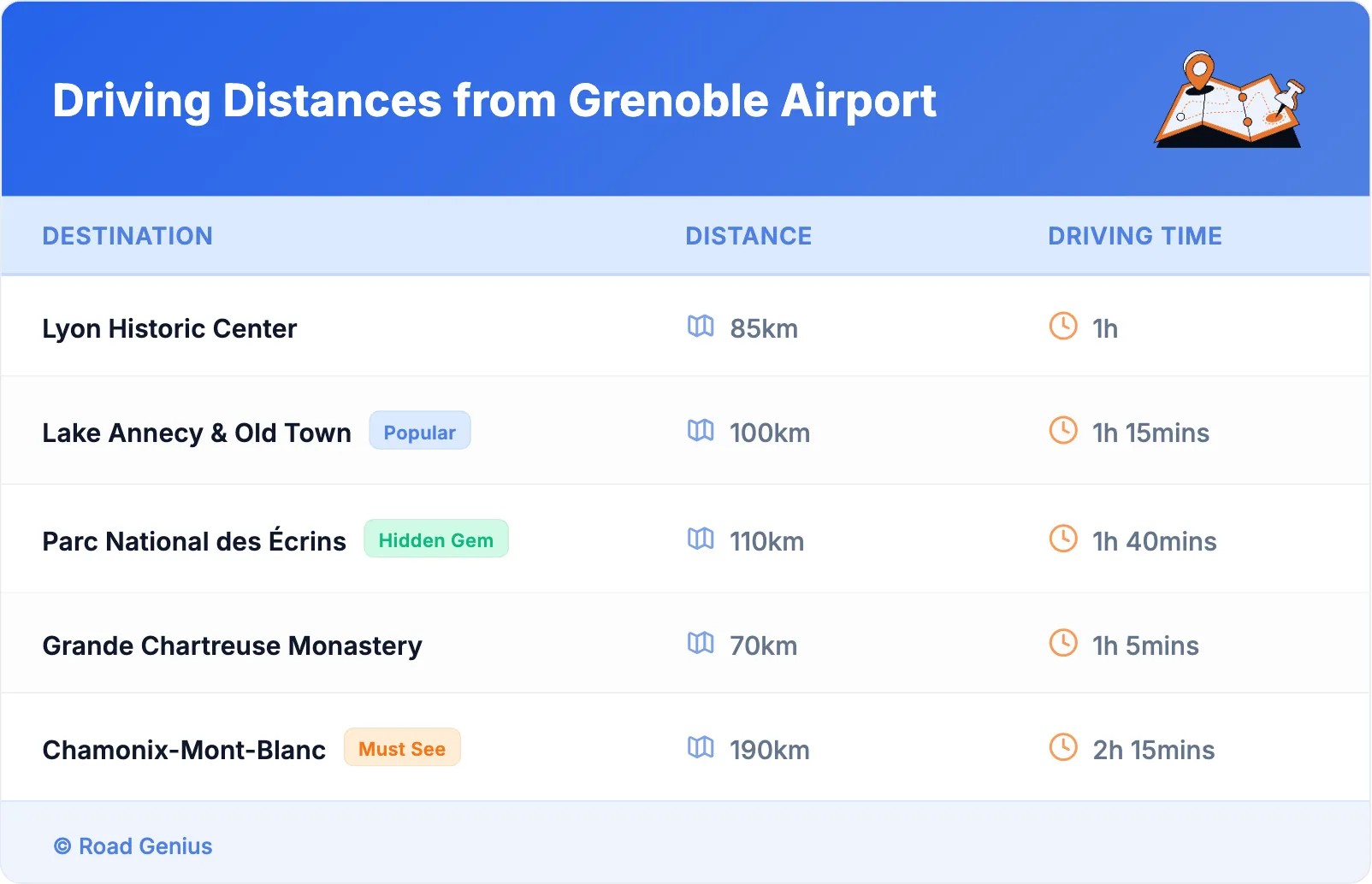
Task: Click the 2h 15mins driving time
Action: coord(1154,750)
